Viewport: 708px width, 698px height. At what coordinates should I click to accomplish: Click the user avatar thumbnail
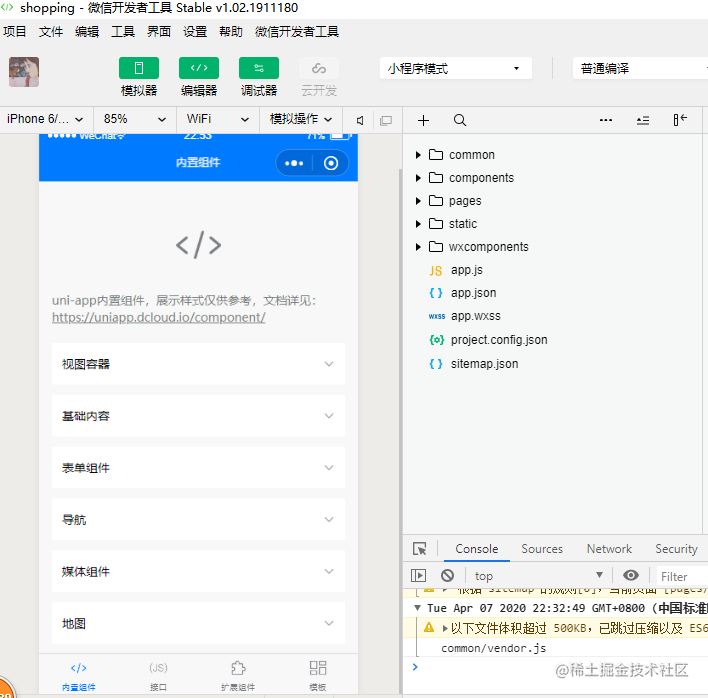24,72
